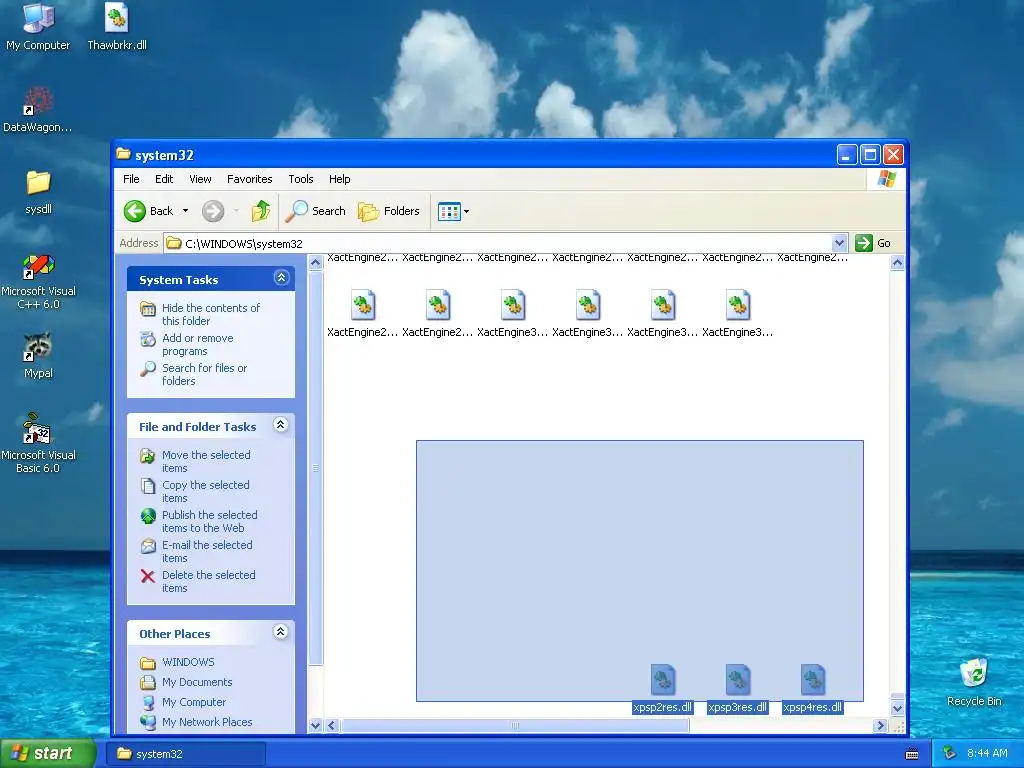Click system32 taskbar button

point(186,754)
